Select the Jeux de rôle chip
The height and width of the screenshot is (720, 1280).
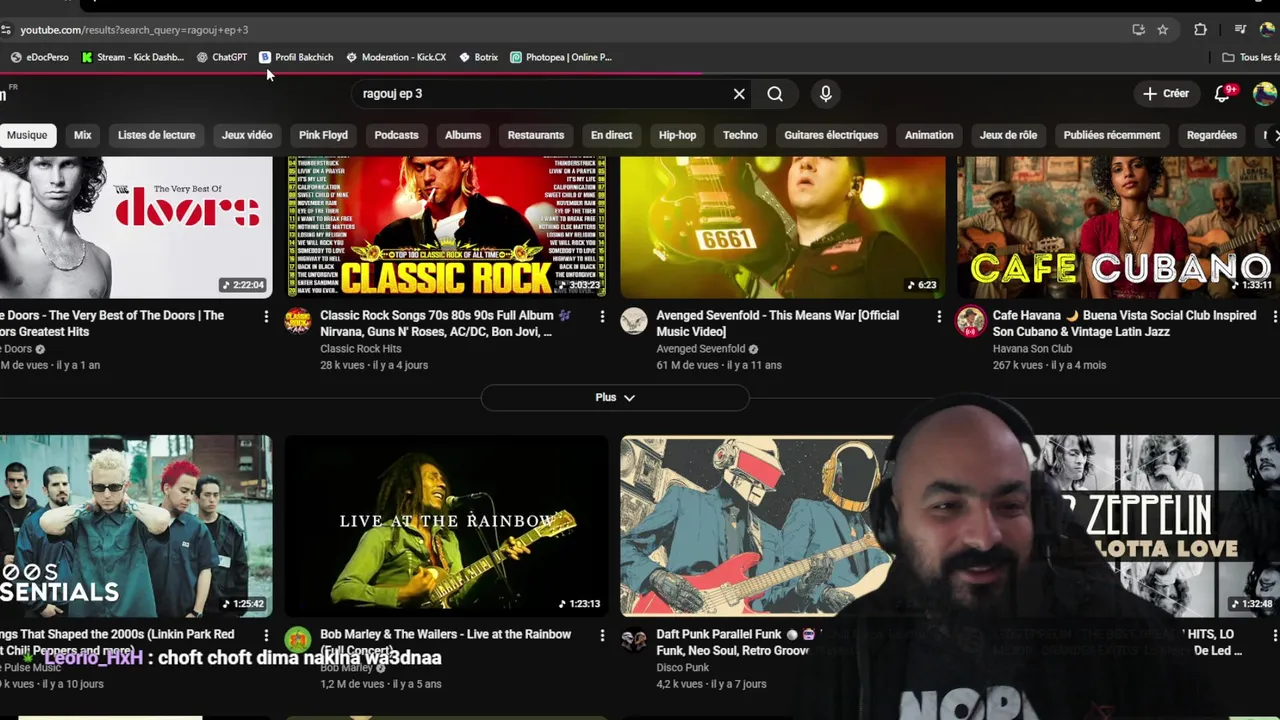pos(1008,135)
